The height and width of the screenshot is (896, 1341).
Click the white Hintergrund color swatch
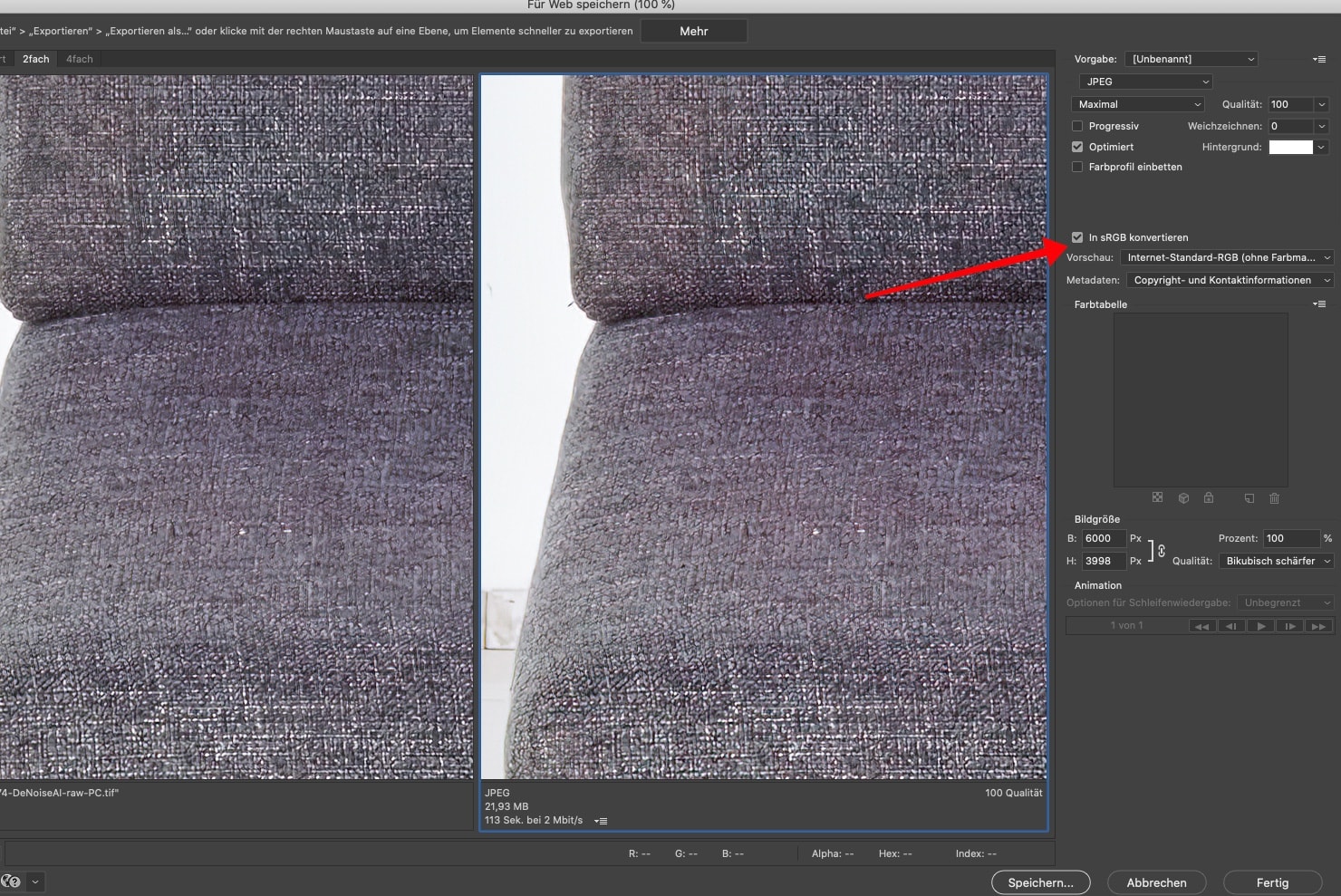tap(1290, 147)
